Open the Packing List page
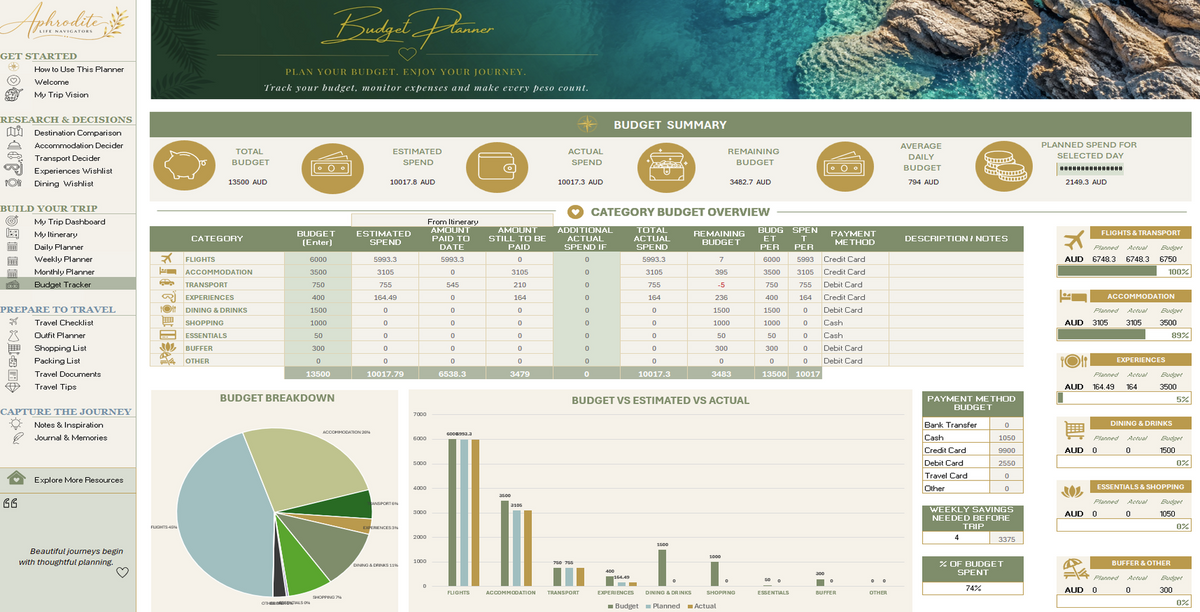This screenshot has width=1200, height=612. coord(57,361)
